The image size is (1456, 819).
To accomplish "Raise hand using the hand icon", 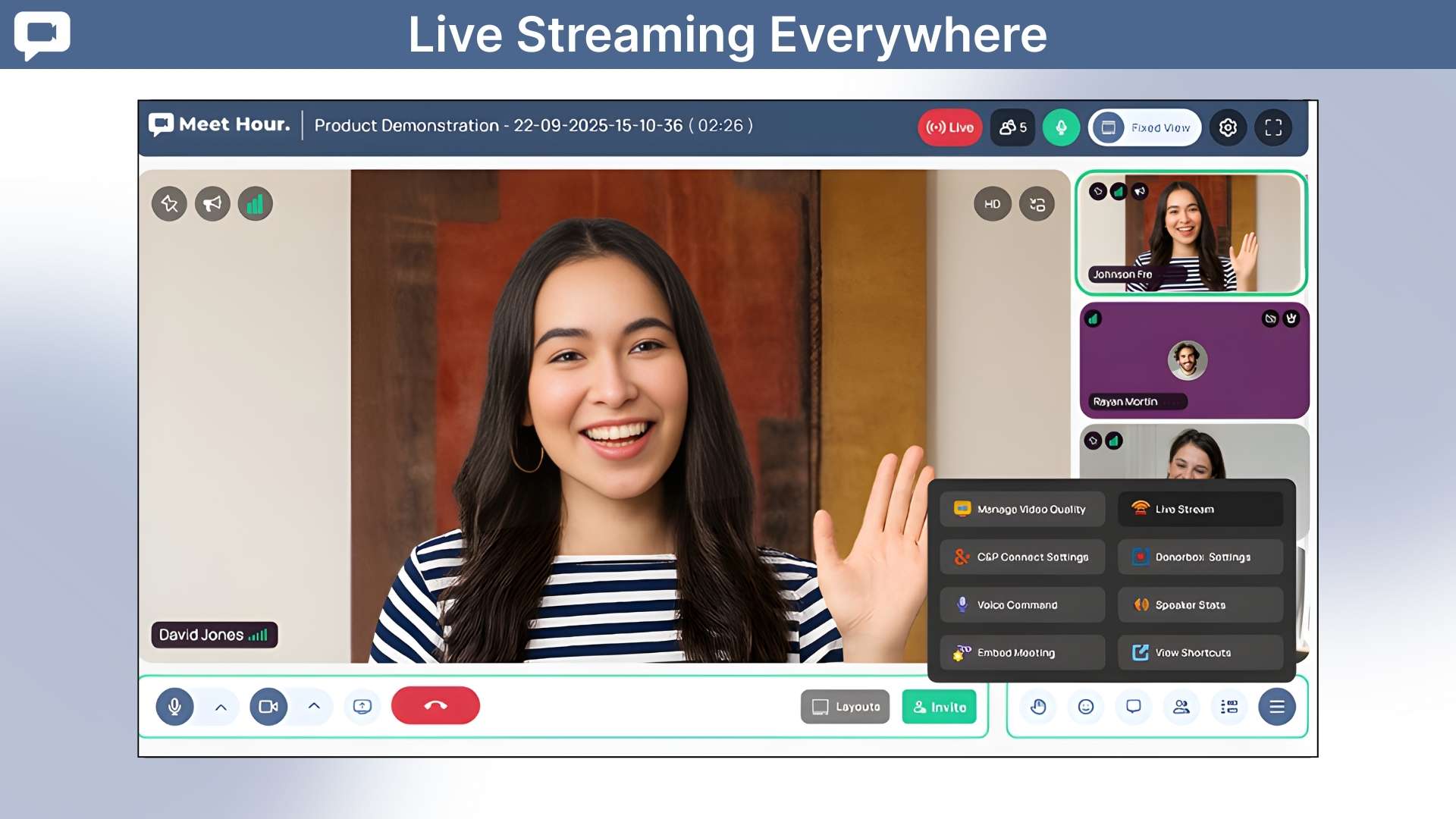I will click(x=1039, y=707).
